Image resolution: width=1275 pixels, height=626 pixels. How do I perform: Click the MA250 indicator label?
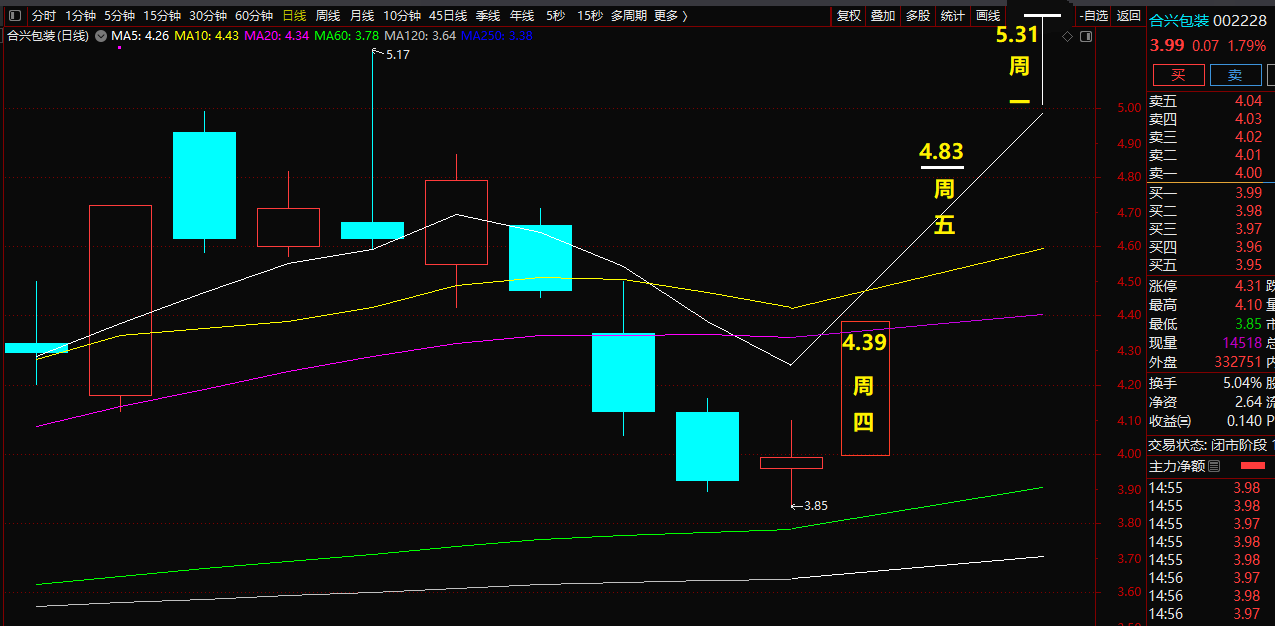coord(496,36)
